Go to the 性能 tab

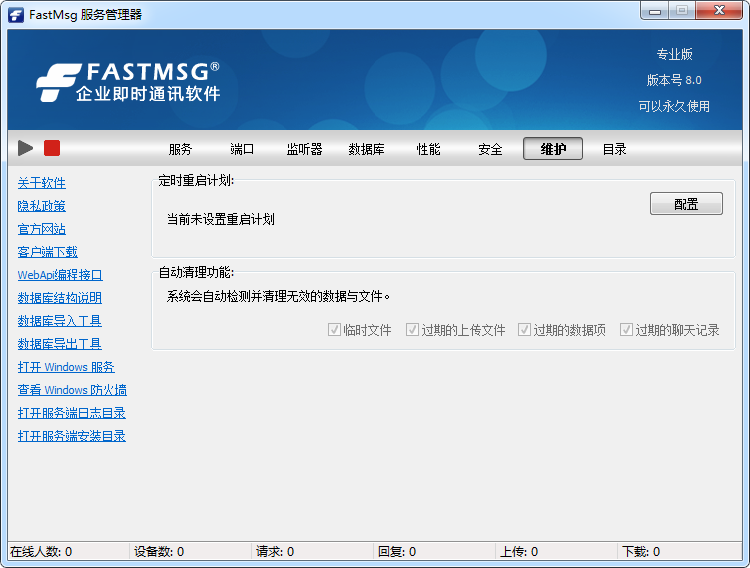429,149
